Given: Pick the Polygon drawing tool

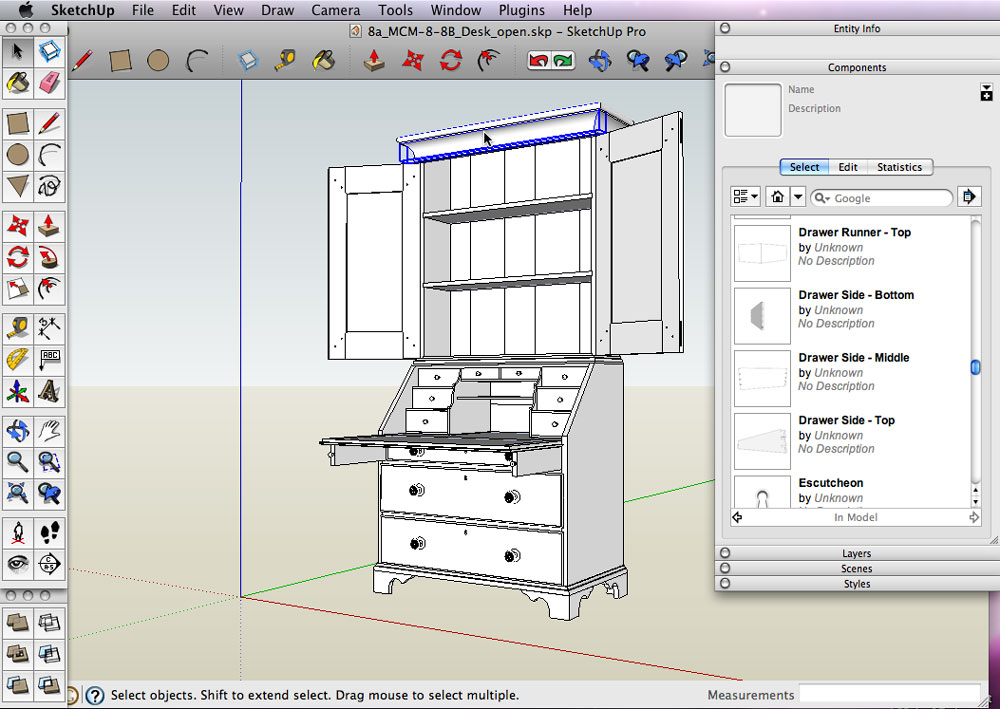Looking at the screenshot, I should (18, 186).
